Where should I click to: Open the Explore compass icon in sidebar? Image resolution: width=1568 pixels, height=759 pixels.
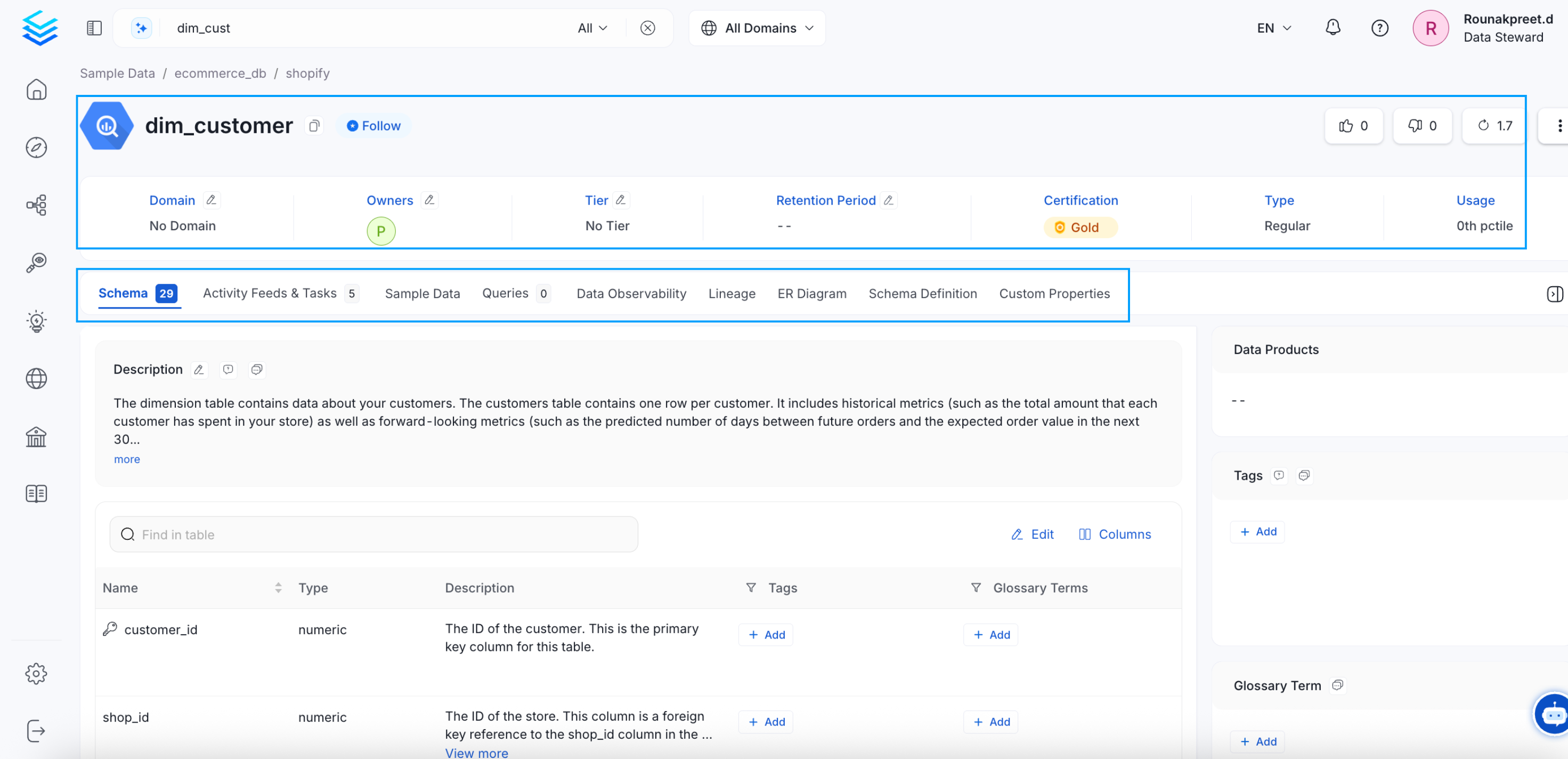tap(36, 147)
